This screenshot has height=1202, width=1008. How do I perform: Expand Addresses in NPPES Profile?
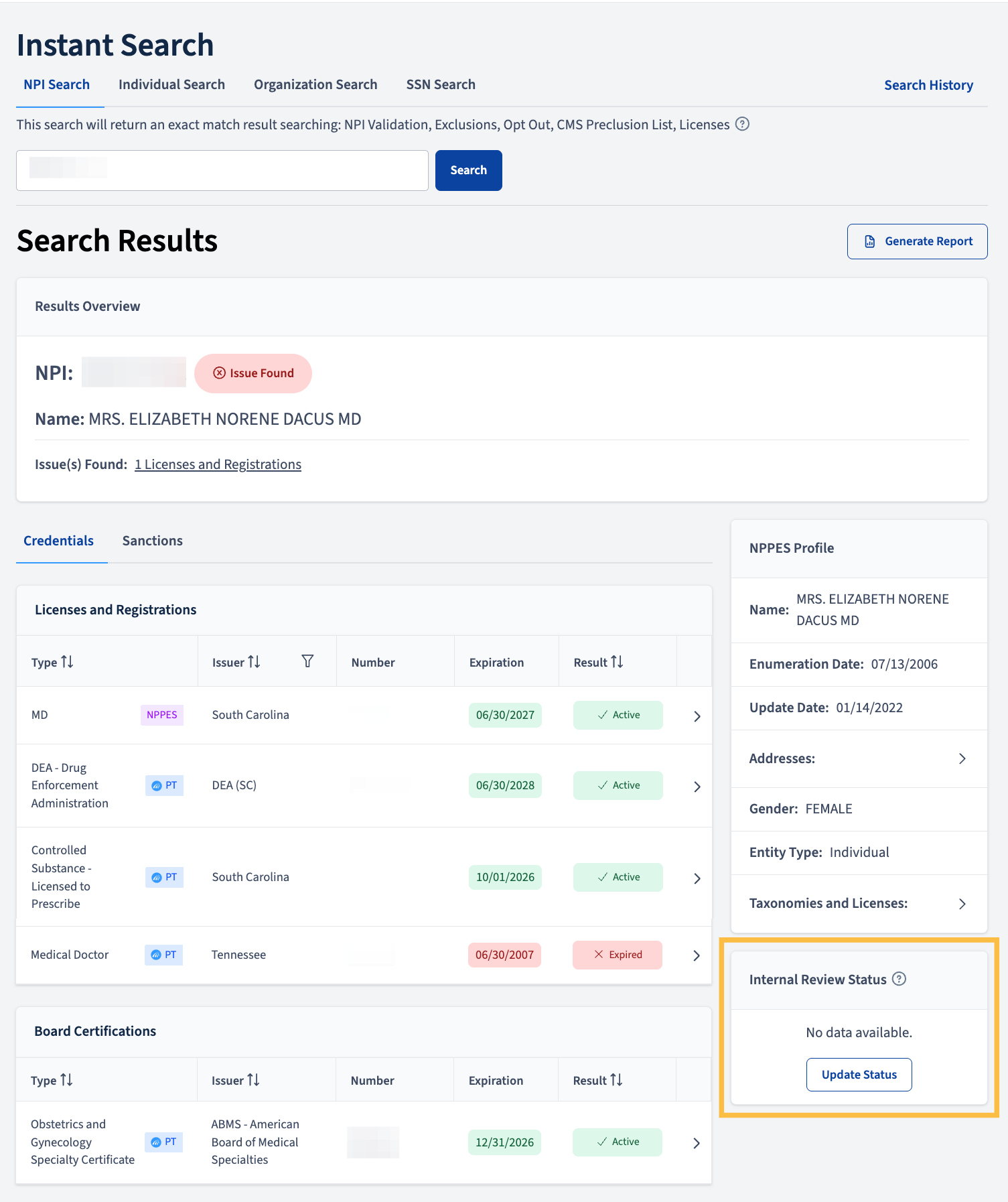(962, 758)
